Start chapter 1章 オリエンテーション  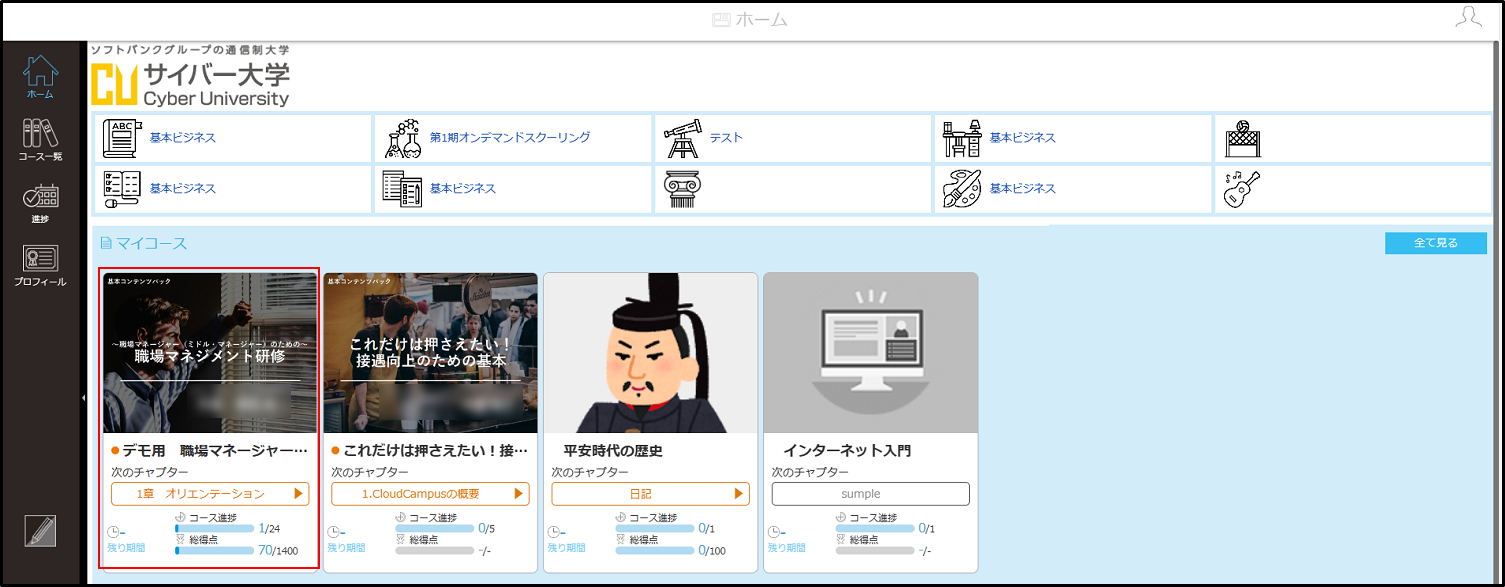[x=210, y=494]
